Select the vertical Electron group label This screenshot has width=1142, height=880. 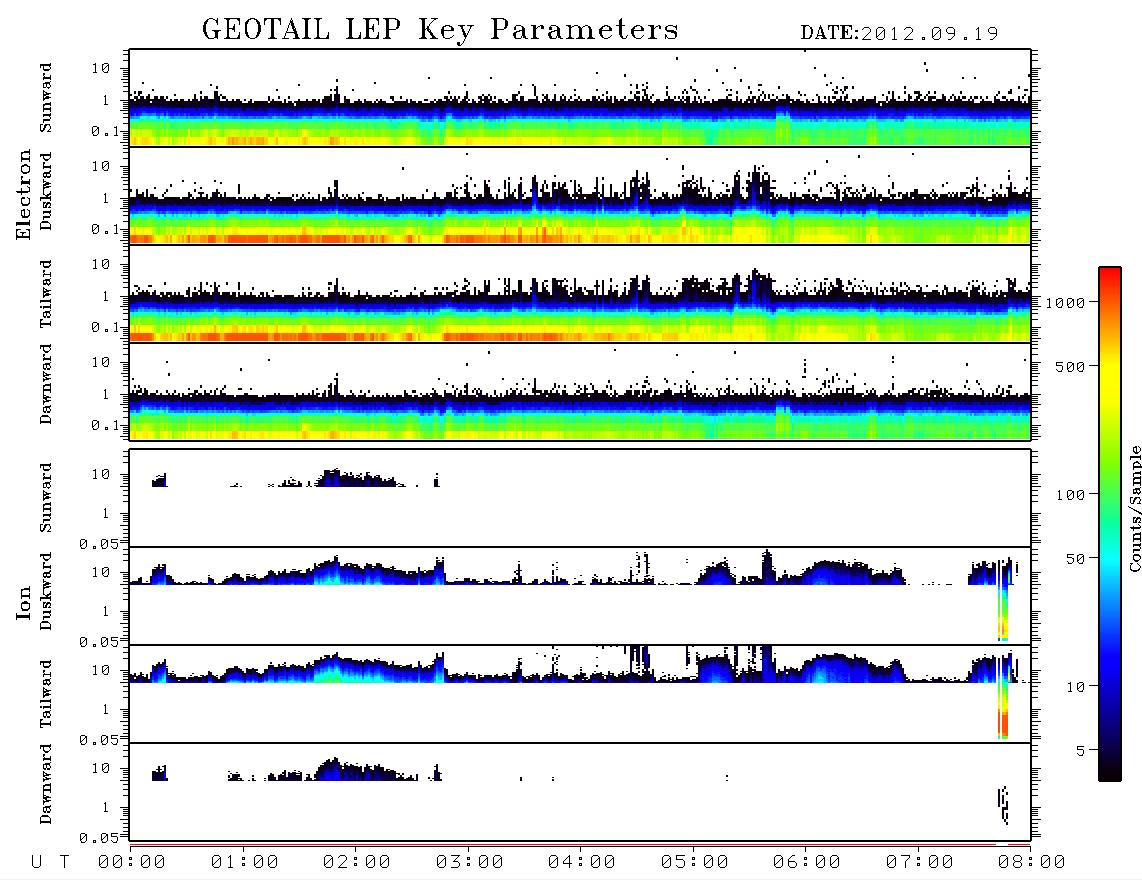[24, 195]
